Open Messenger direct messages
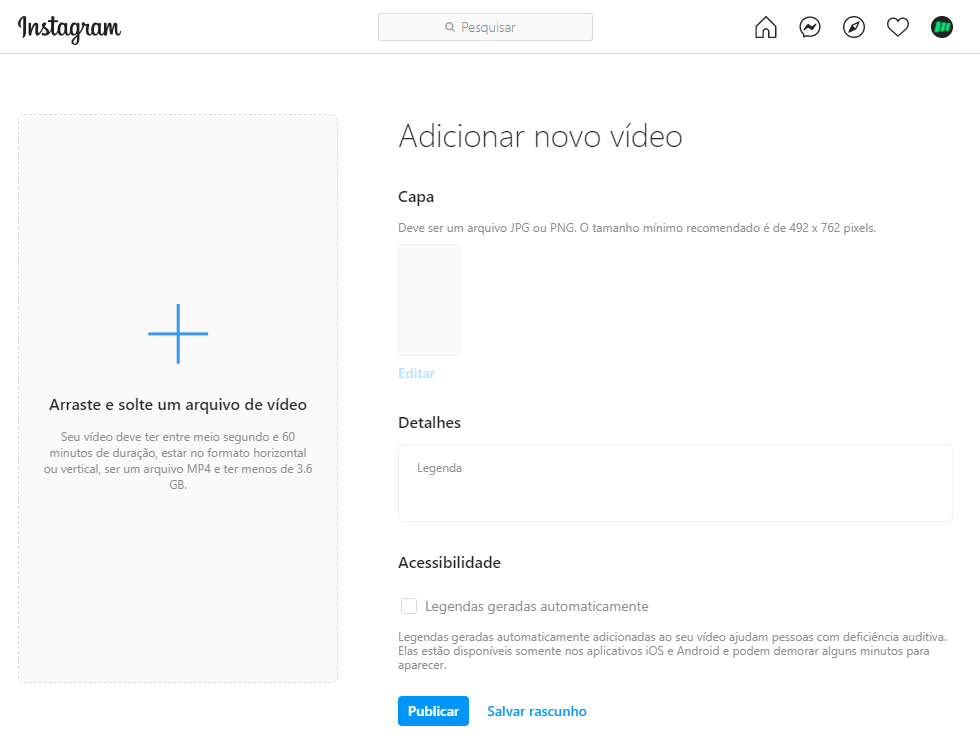 [810, 28]
